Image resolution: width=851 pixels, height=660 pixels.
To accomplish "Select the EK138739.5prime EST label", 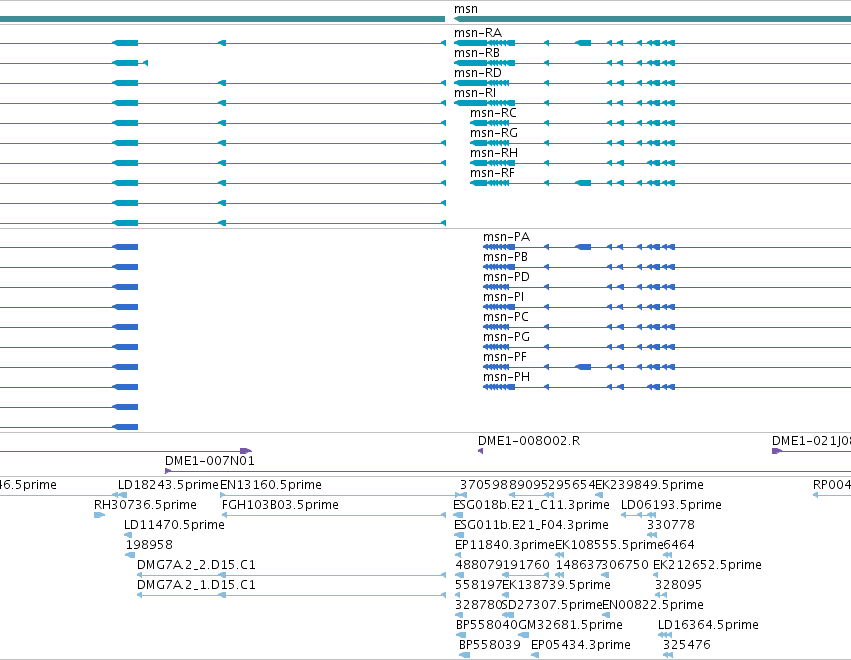I will 556,585.
